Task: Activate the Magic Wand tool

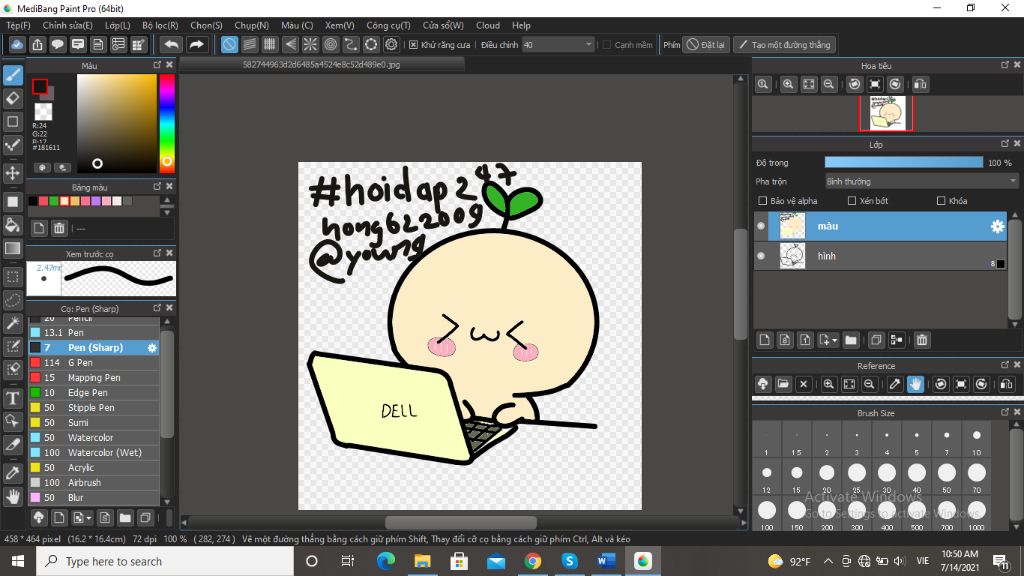Action: (12, 323)
